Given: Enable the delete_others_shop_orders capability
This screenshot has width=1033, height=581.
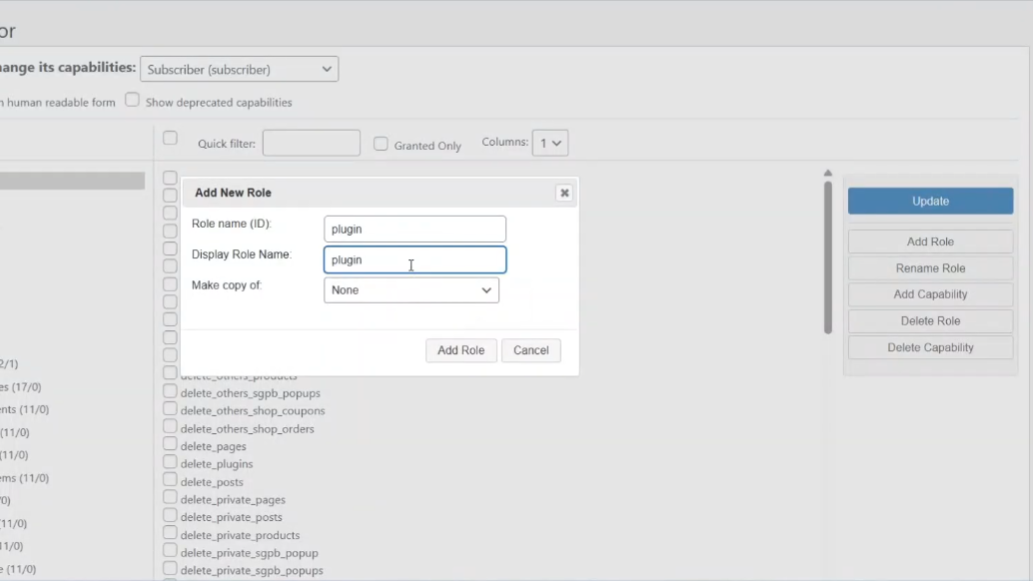Looking at the screenshot, I should 169,427.
